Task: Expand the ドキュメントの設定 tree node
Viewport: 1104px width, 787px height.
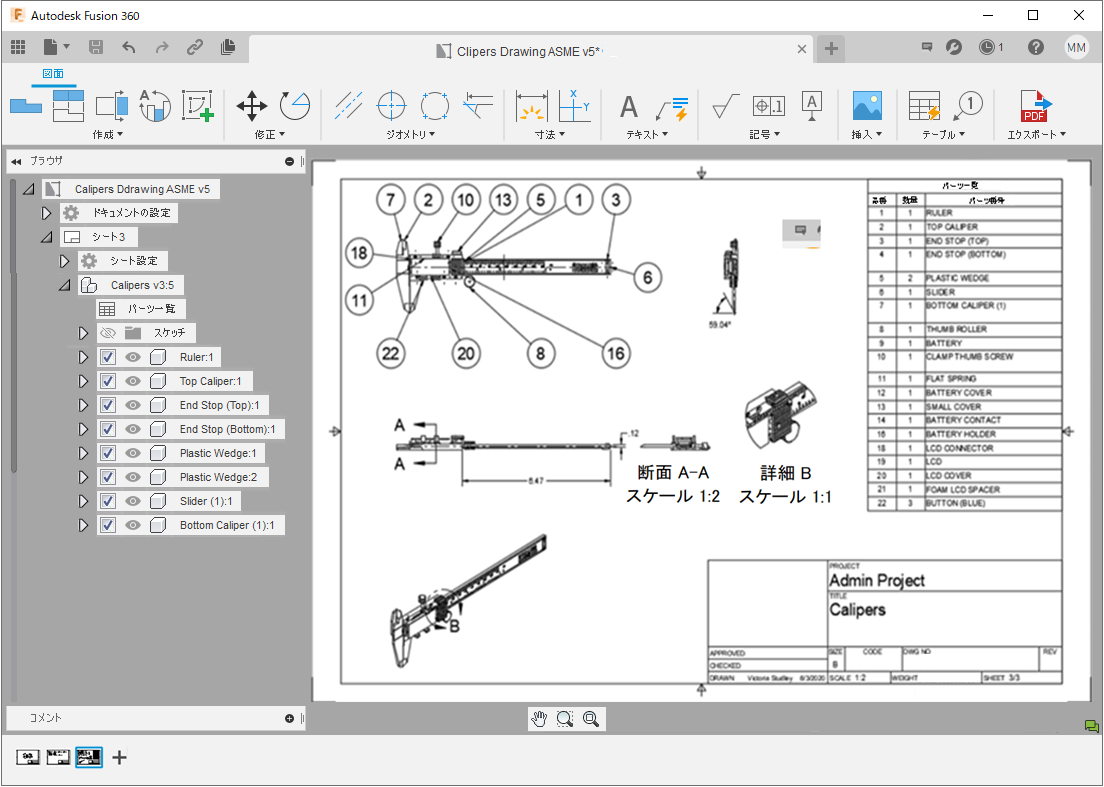Action: 46,212
